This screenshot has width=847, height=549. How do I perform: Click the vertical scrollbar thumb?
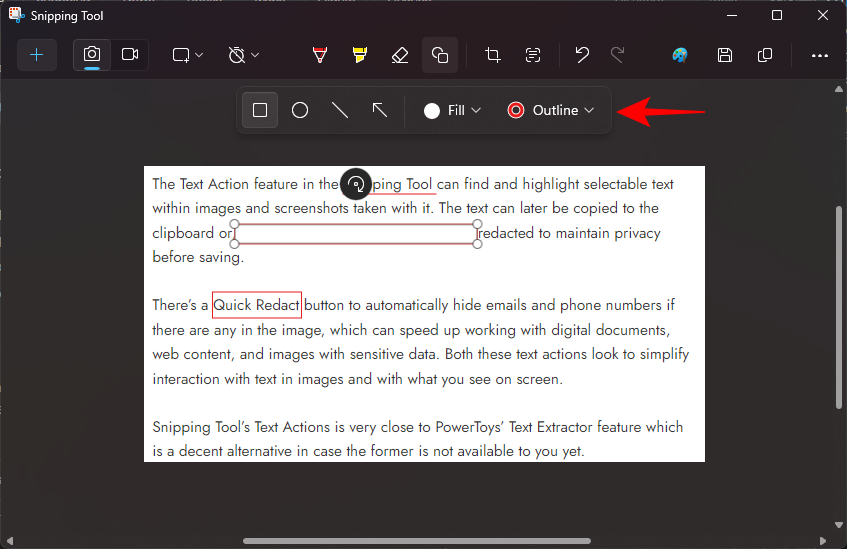pos(838,307)
